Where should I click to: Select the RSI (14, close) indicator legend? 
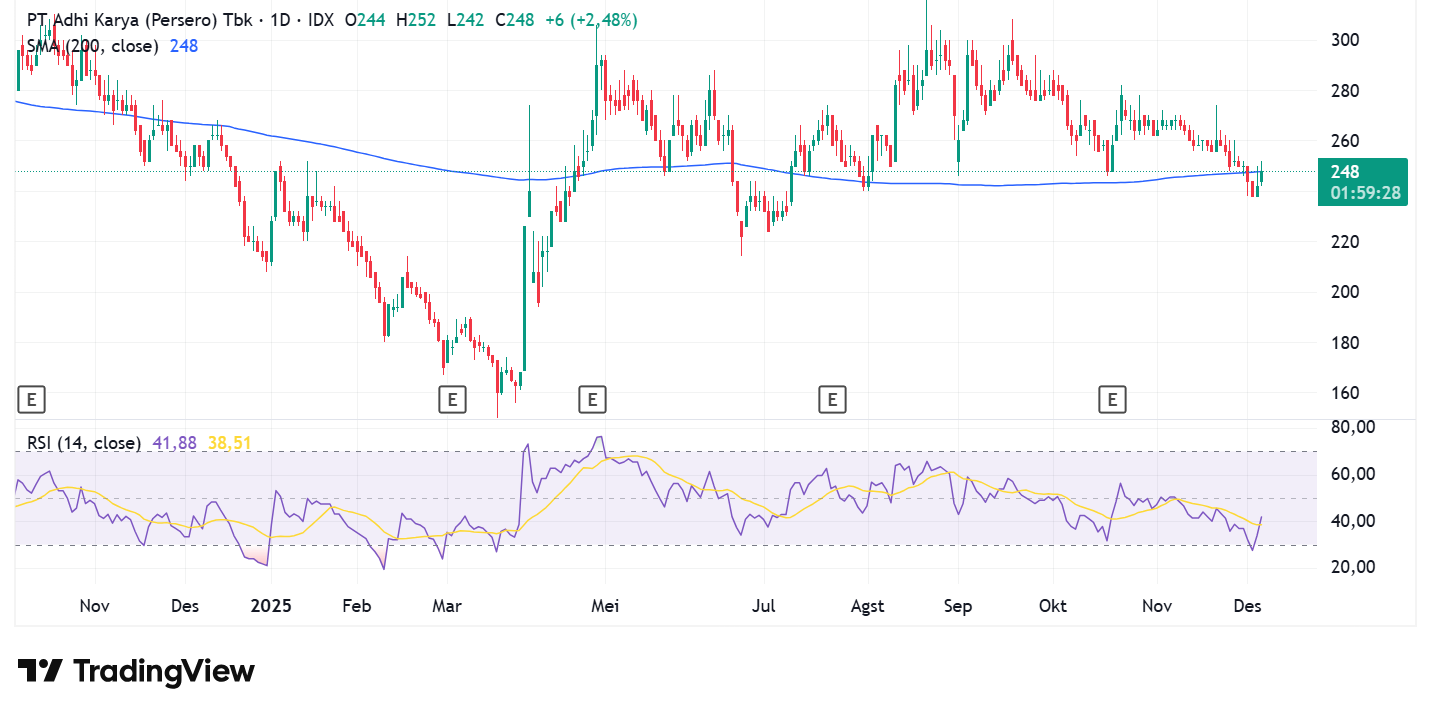tap(84, 442)
